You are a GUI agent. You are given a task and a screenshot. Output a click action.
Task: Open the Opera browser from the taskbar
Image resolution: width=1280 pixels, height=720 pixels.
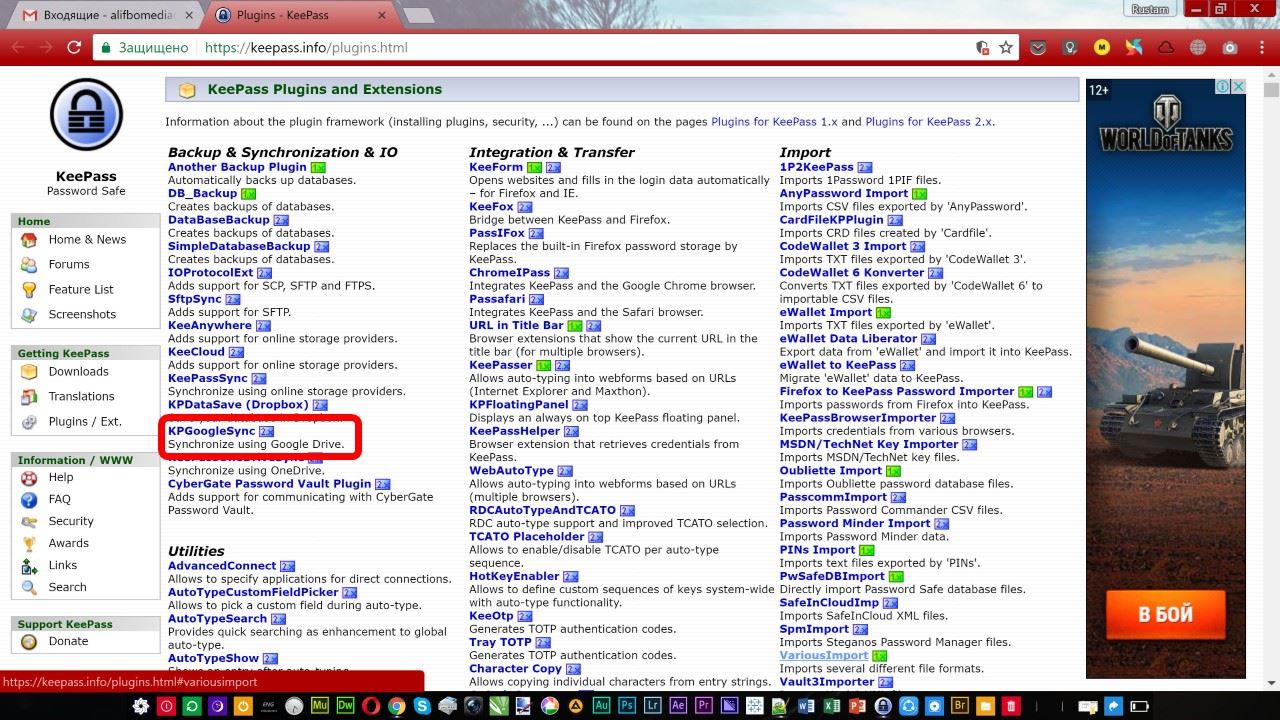point(372,706)
